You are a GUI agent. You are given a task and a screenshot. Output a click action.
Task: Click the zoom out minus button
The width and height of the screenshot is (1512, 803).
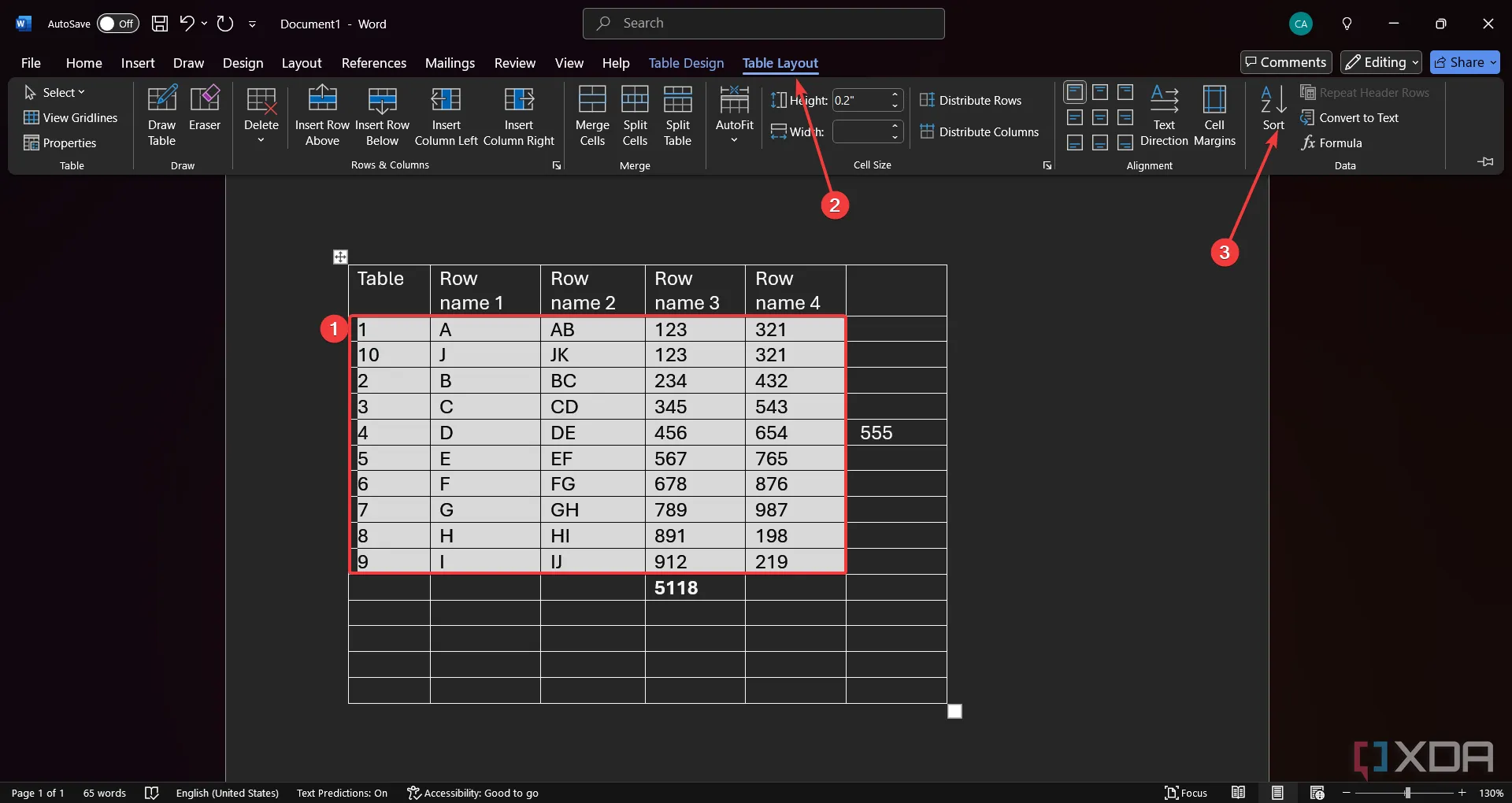[1347, 793]
